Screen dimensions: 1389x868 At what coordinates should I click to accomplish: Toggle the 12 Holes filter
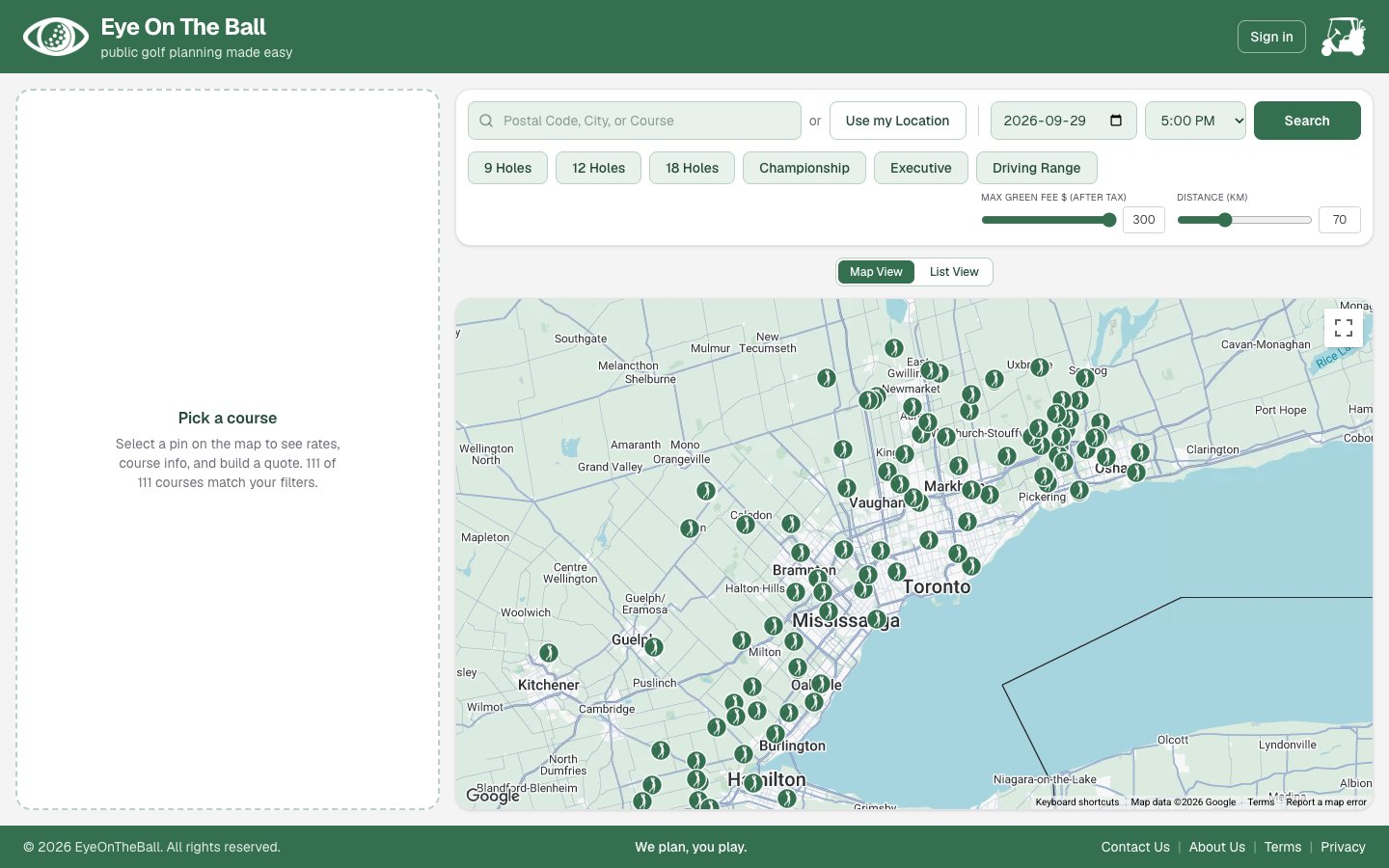[598, 168]
